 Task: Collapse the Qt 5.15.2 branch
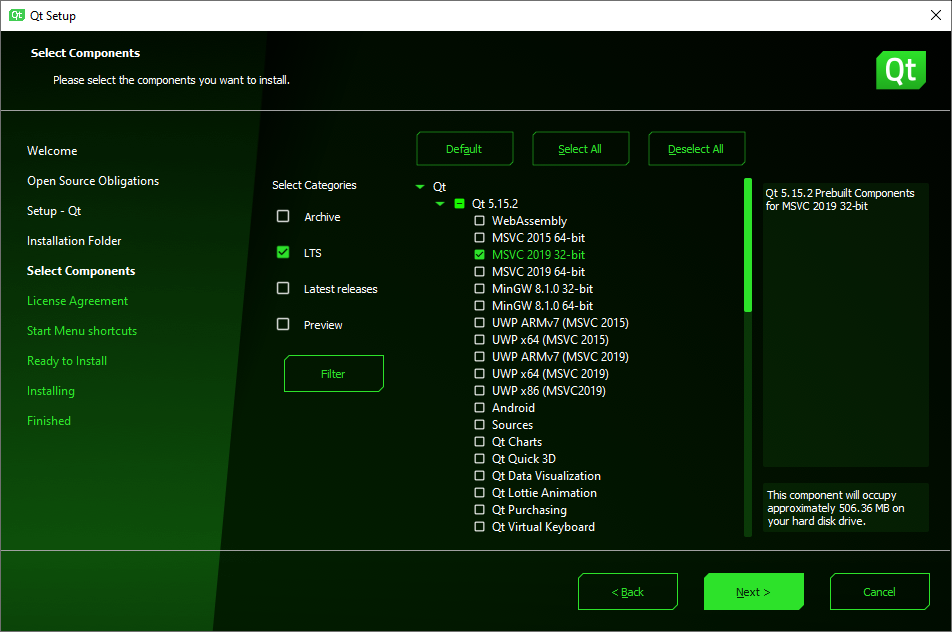438,203
